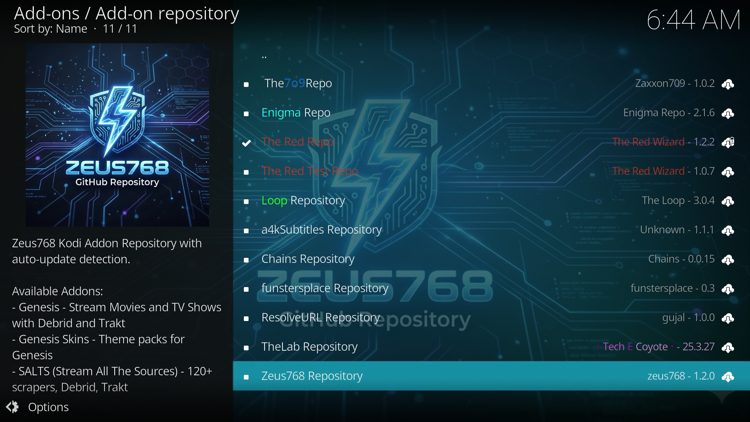Click cloud icon on a4kSubtitles Repository row
This screenshot has width=750, height=422.
(728, 231)
